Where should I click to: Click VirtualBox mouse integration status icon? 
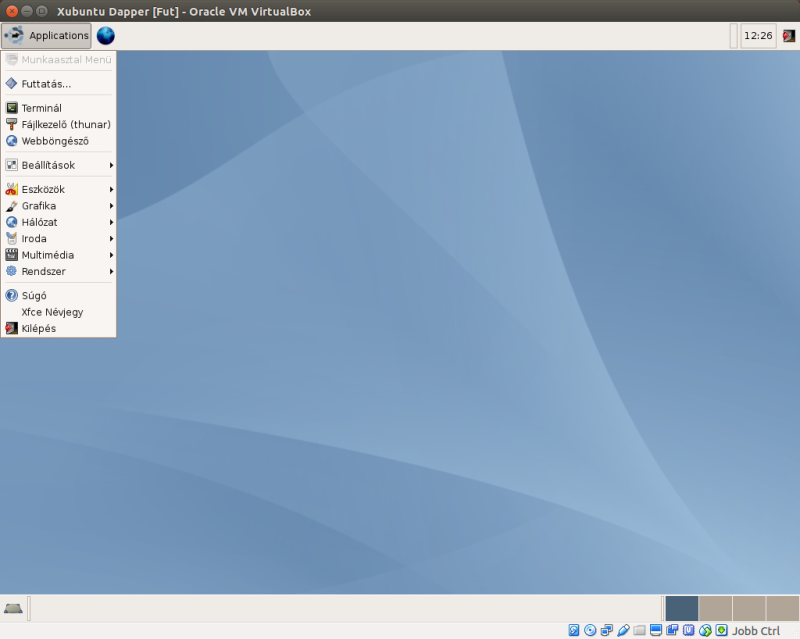[x=705, y=630]
